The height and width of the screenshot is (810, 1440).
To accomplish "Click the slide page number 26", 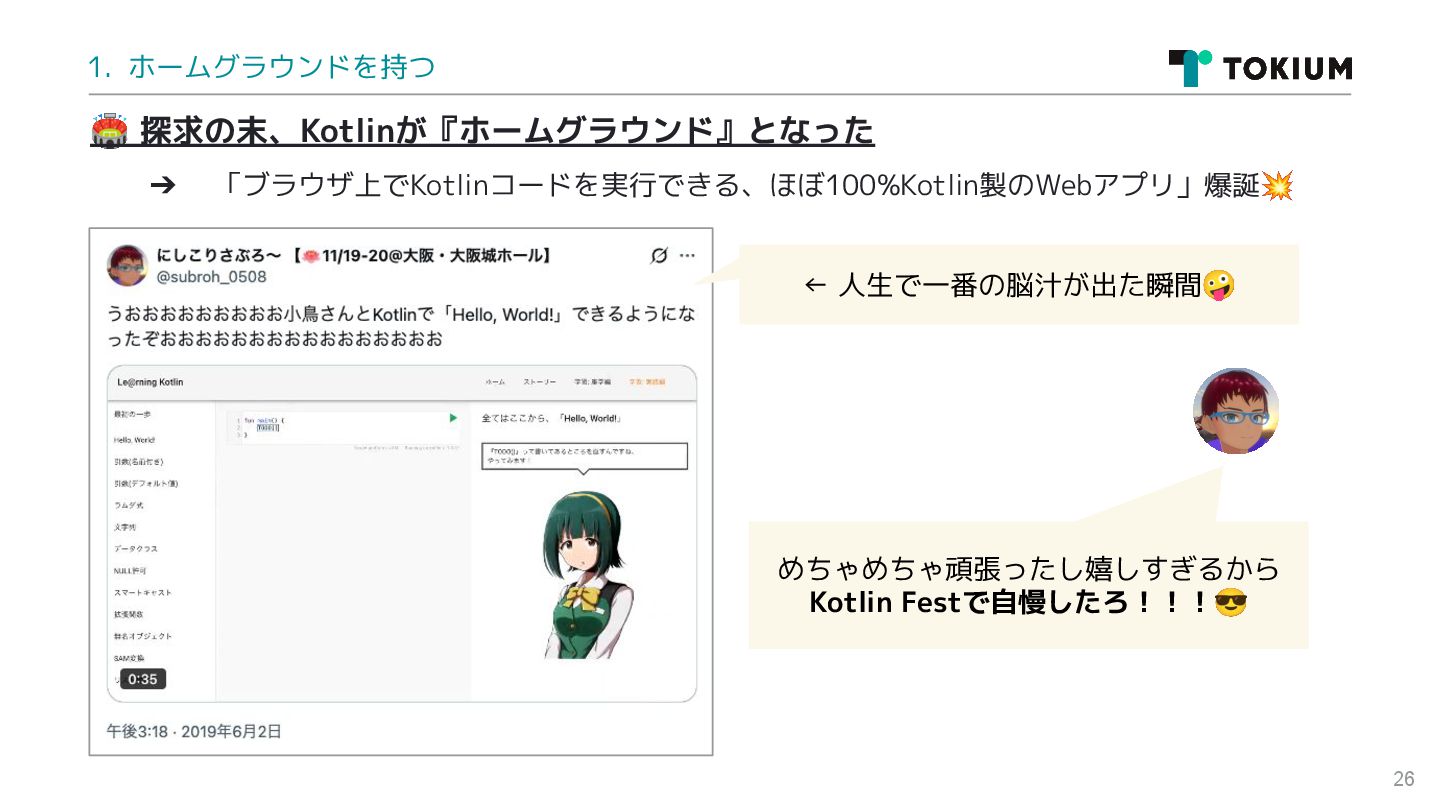I will 1404,780.
